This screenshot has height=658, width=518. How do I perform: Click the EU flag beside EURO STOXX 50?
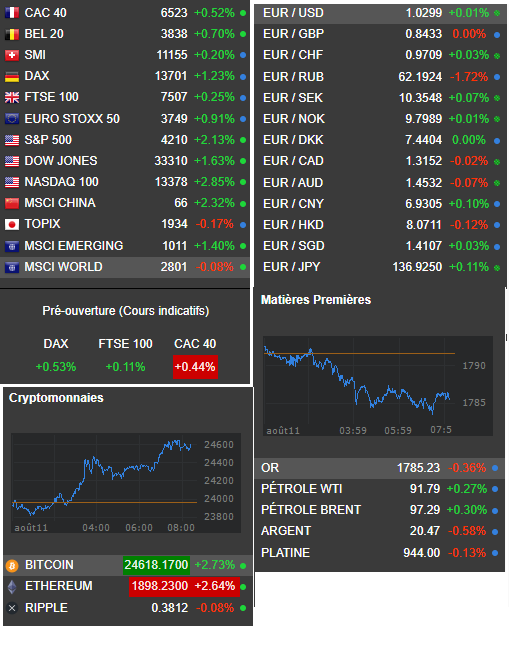[12, 119]
